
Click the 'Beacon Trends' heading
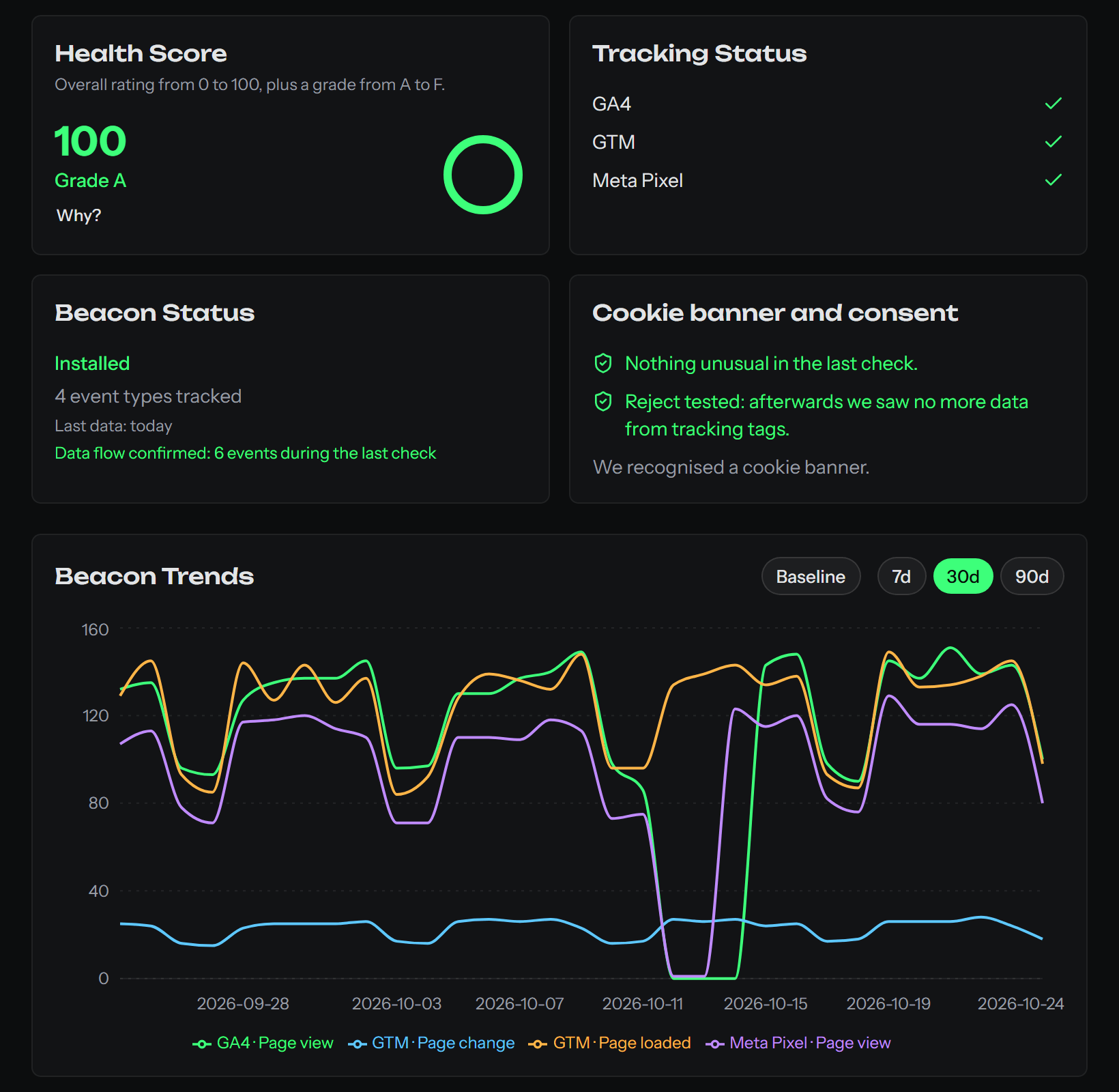[154, 577]
